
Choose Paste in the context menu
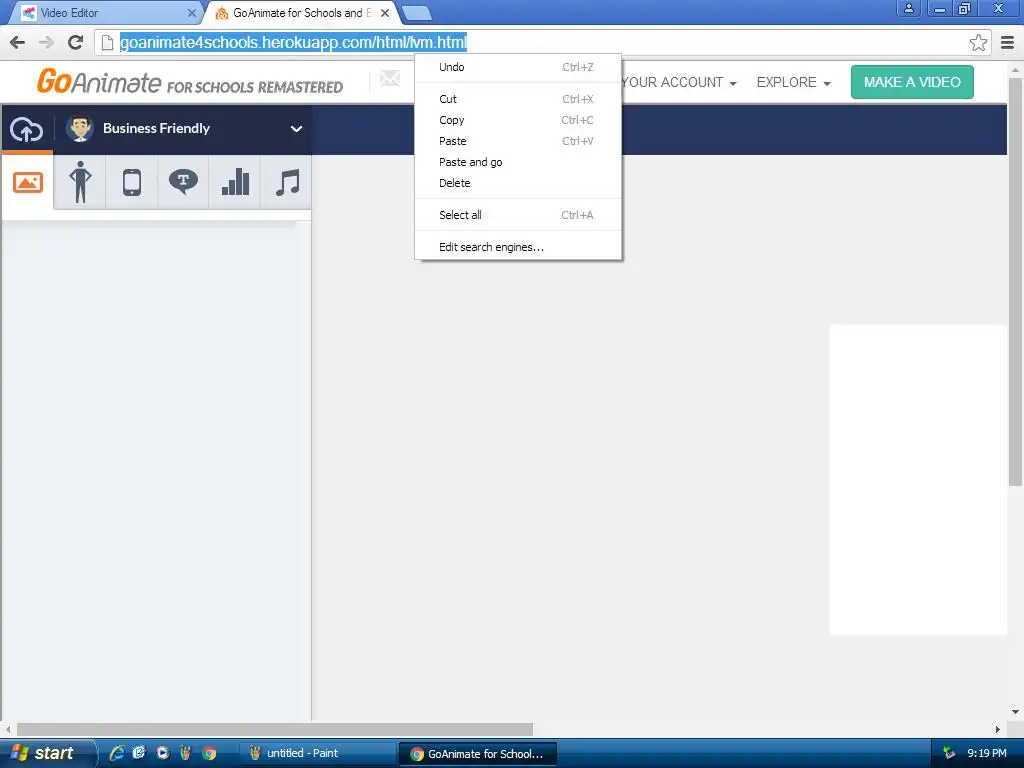518,141
